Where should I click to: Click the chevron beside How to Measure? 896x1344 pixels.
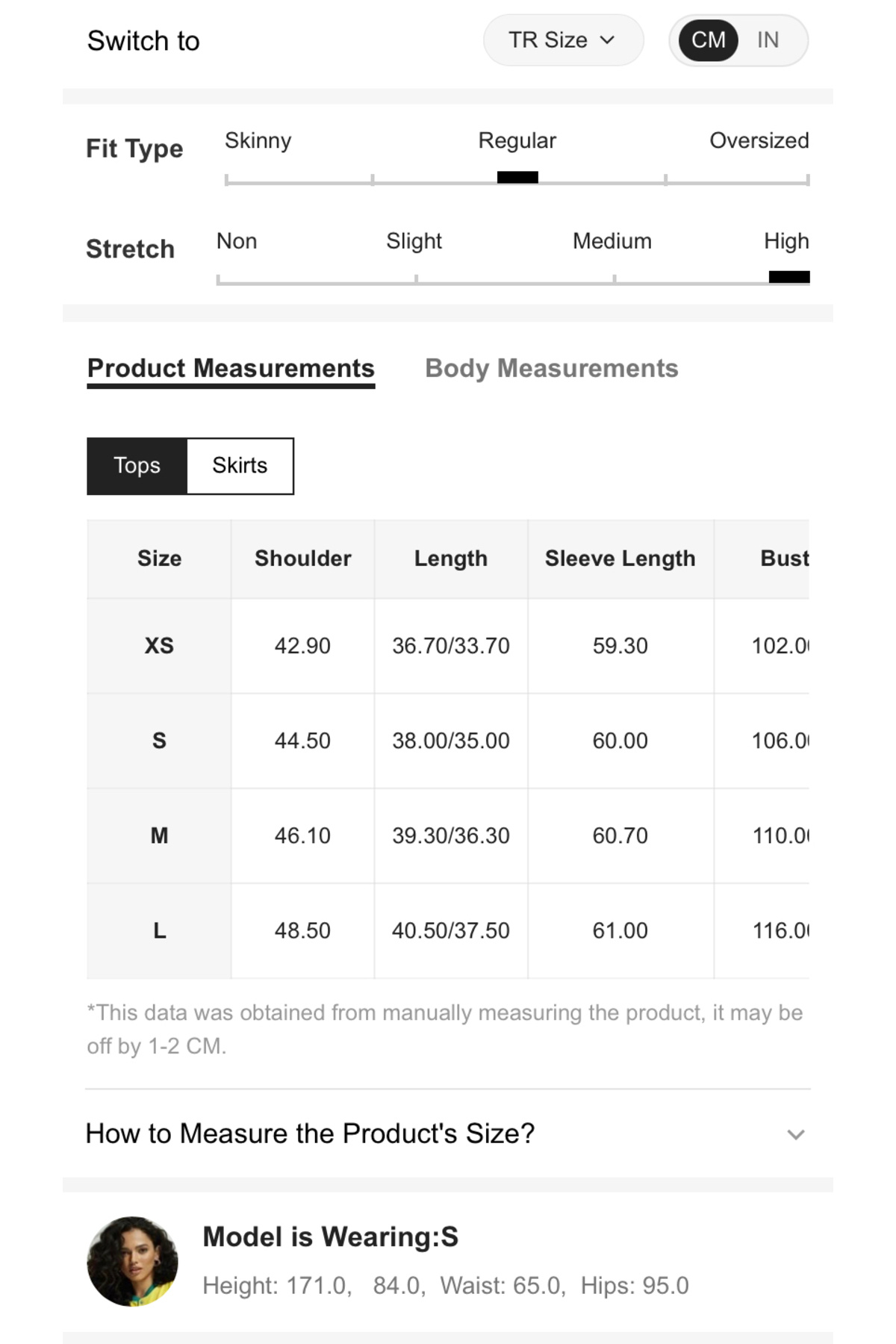click(796, 1135)
